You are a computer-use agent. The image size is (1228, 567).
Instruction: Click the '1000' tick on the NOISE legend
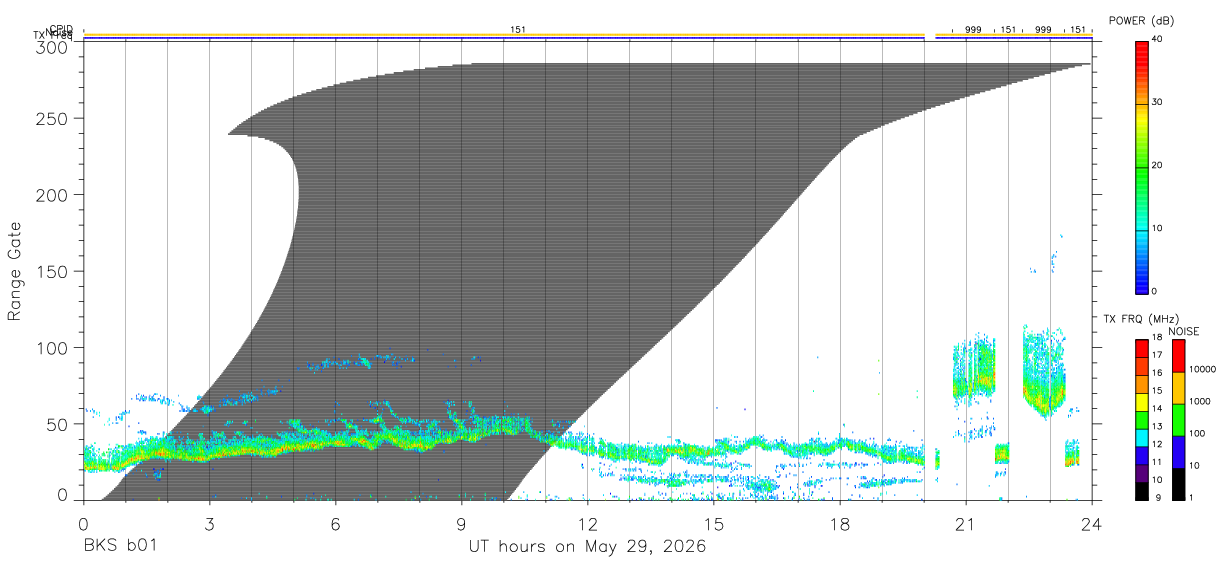tap(1199, 401)
